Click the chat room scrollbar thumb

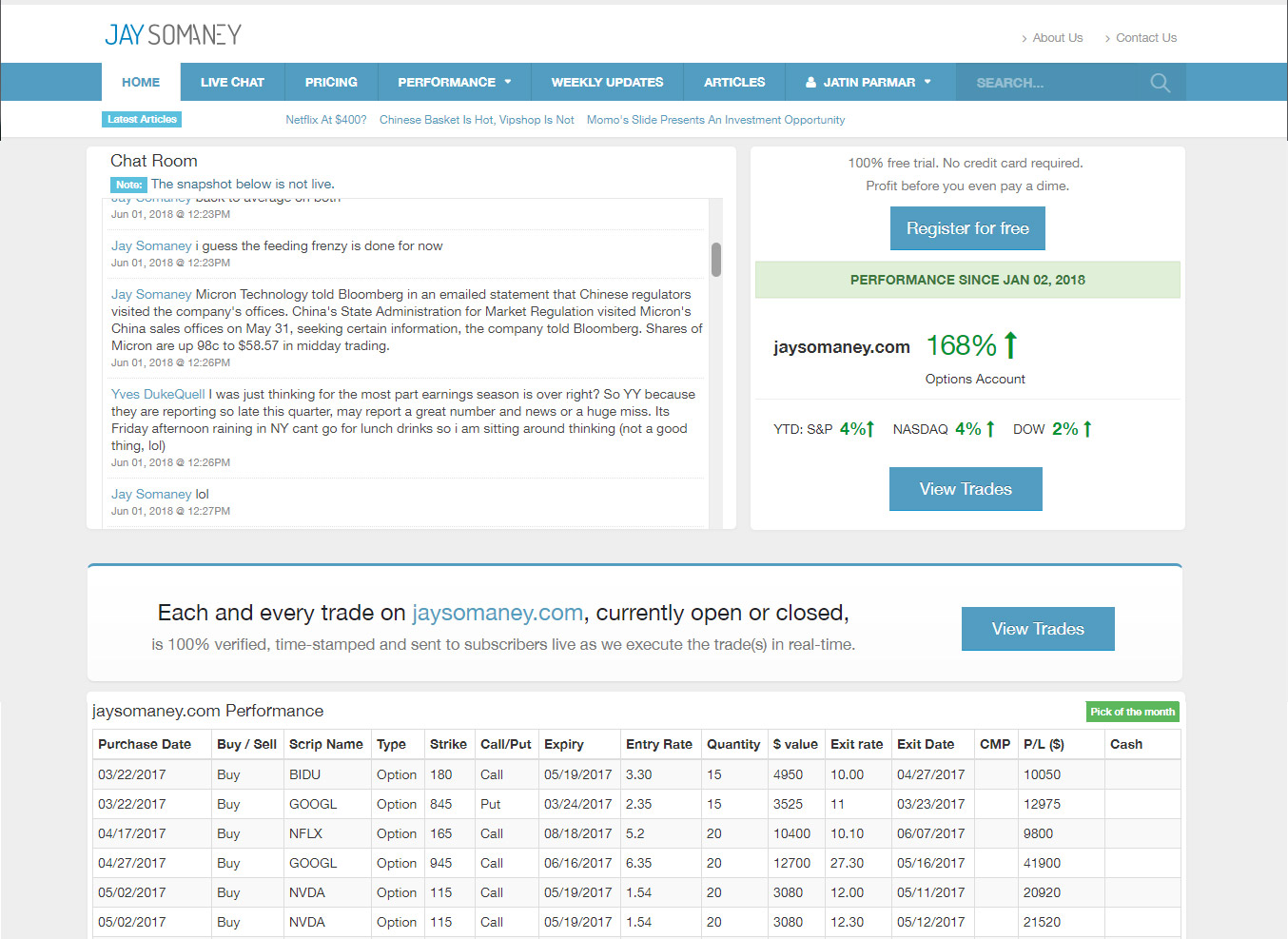[x=716, y=259]
